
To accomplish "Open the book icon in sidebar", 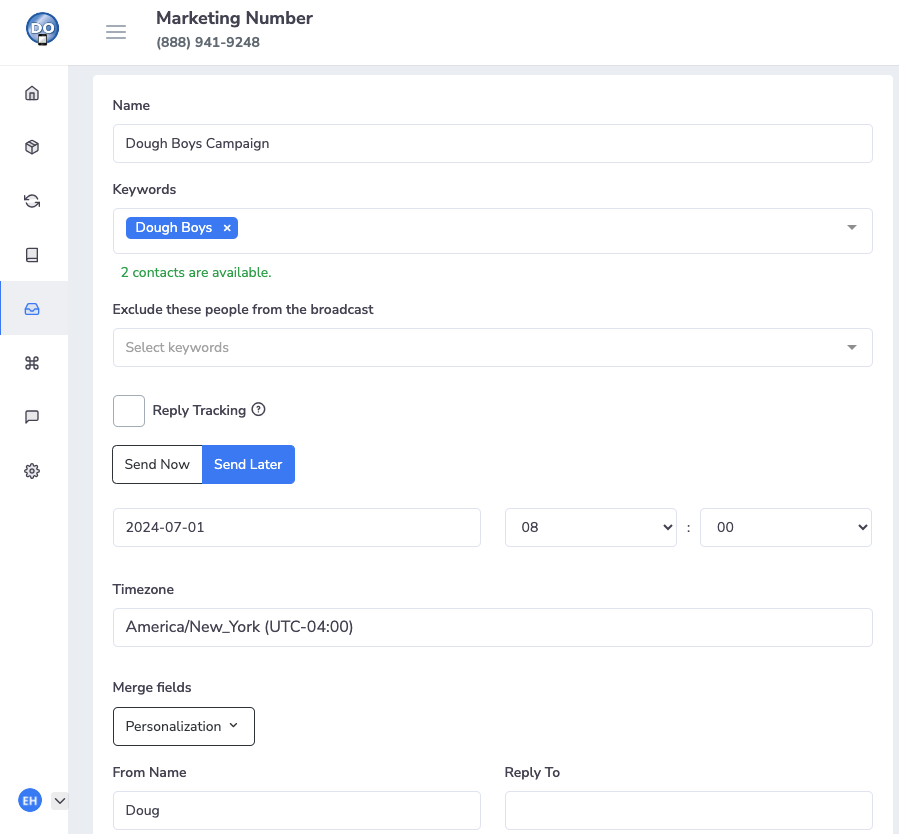I will coord(32,255).
